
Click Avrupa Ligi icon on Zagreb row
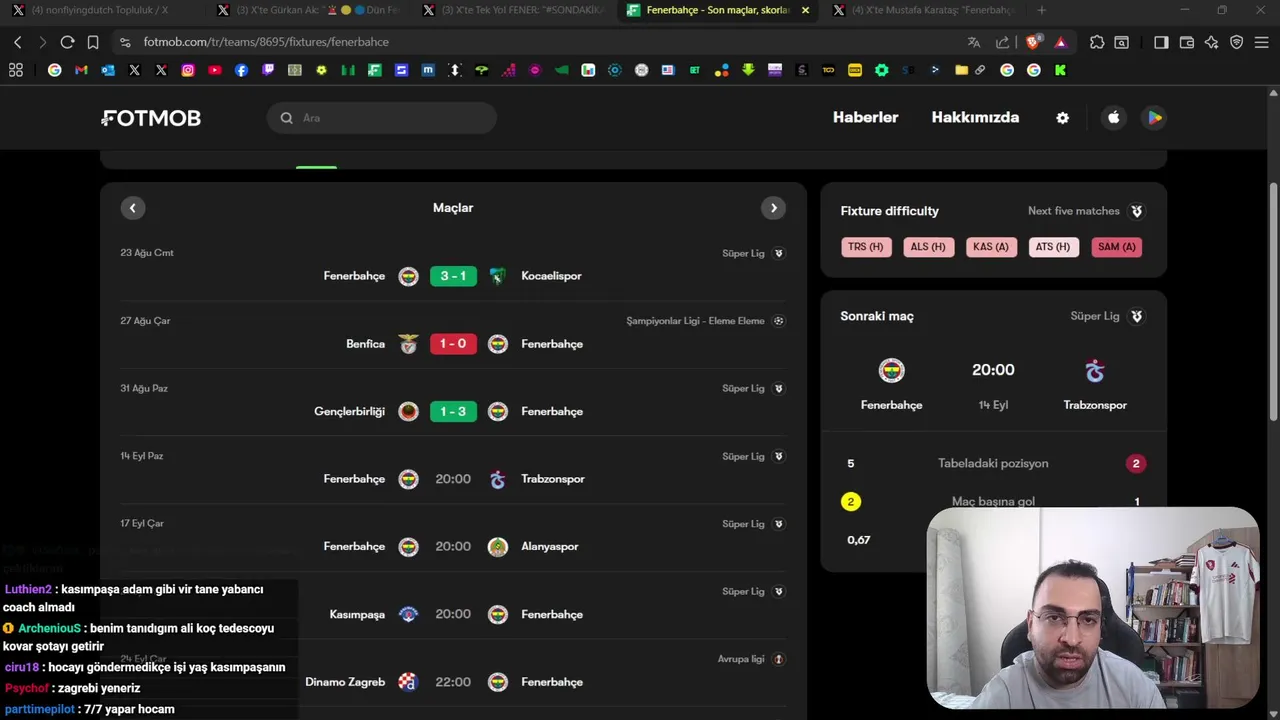point(779,659)
